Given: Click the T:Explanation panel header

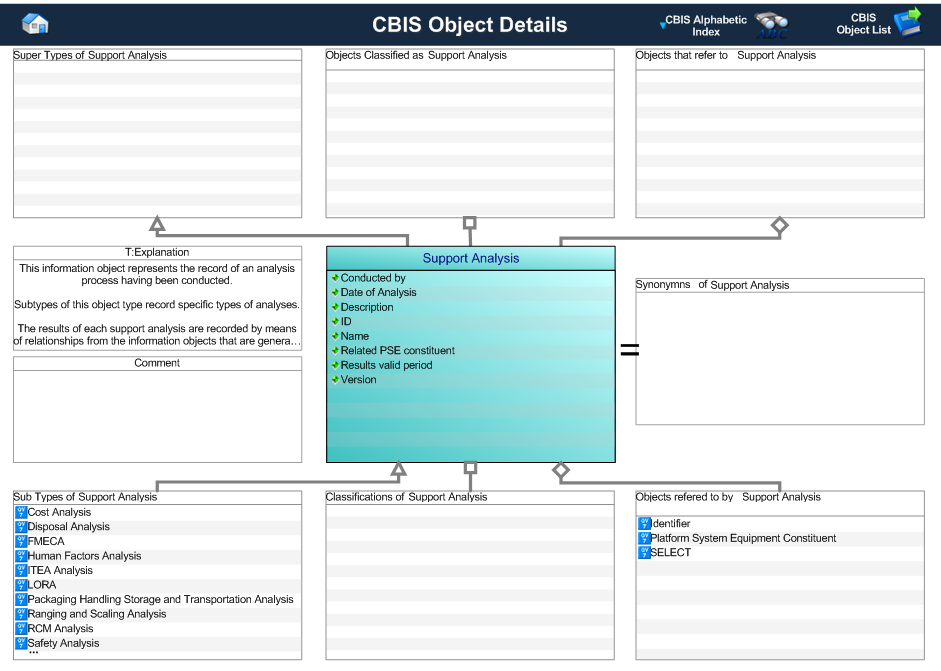Looking at the screenshot, I should point(157,253).
